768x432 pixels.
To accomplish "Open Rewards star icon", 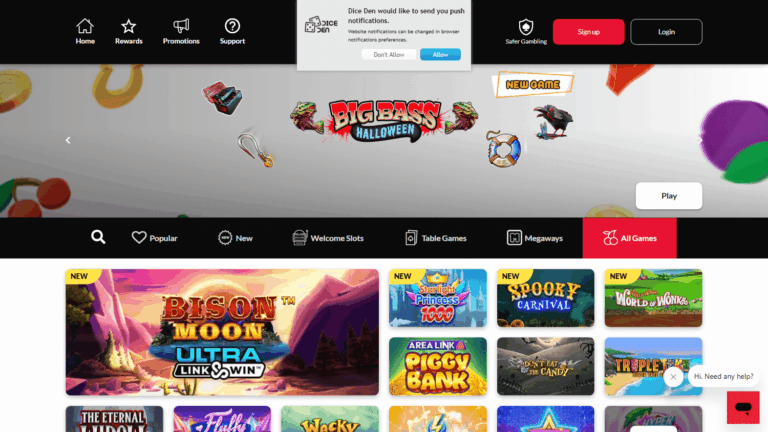I will click(x=128, y=25).
